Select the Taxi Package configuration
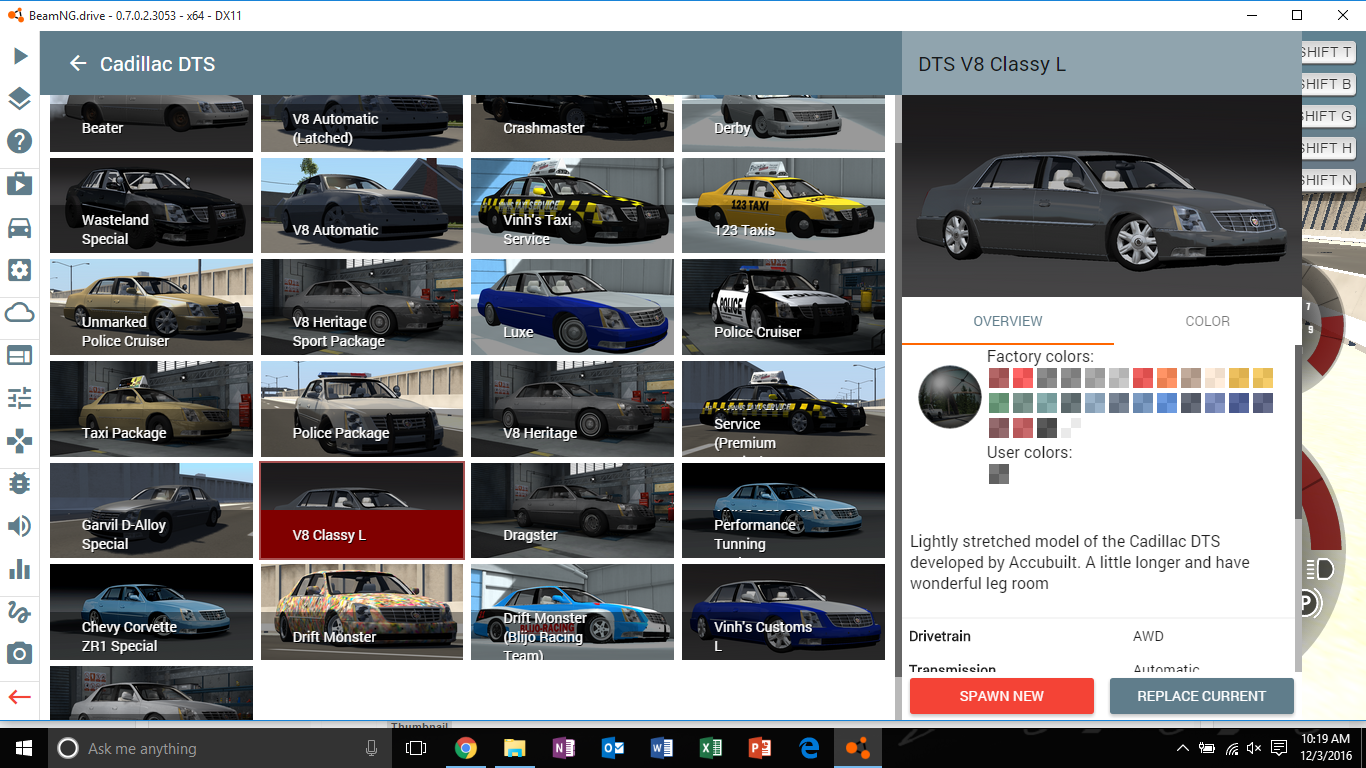The height and width of the screenshot is (768, 1366). [x=151, y=409]
